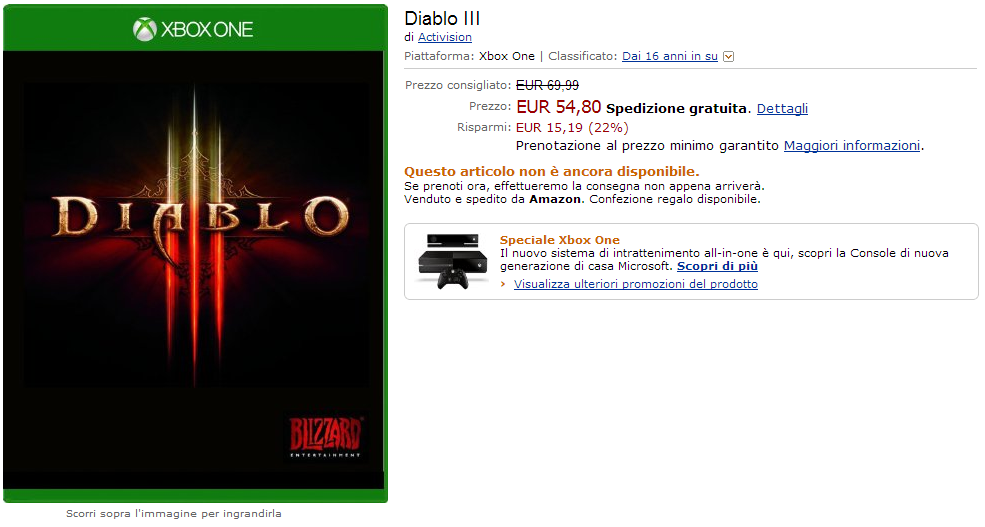Click the Xbox One console image

click(453, 261)
